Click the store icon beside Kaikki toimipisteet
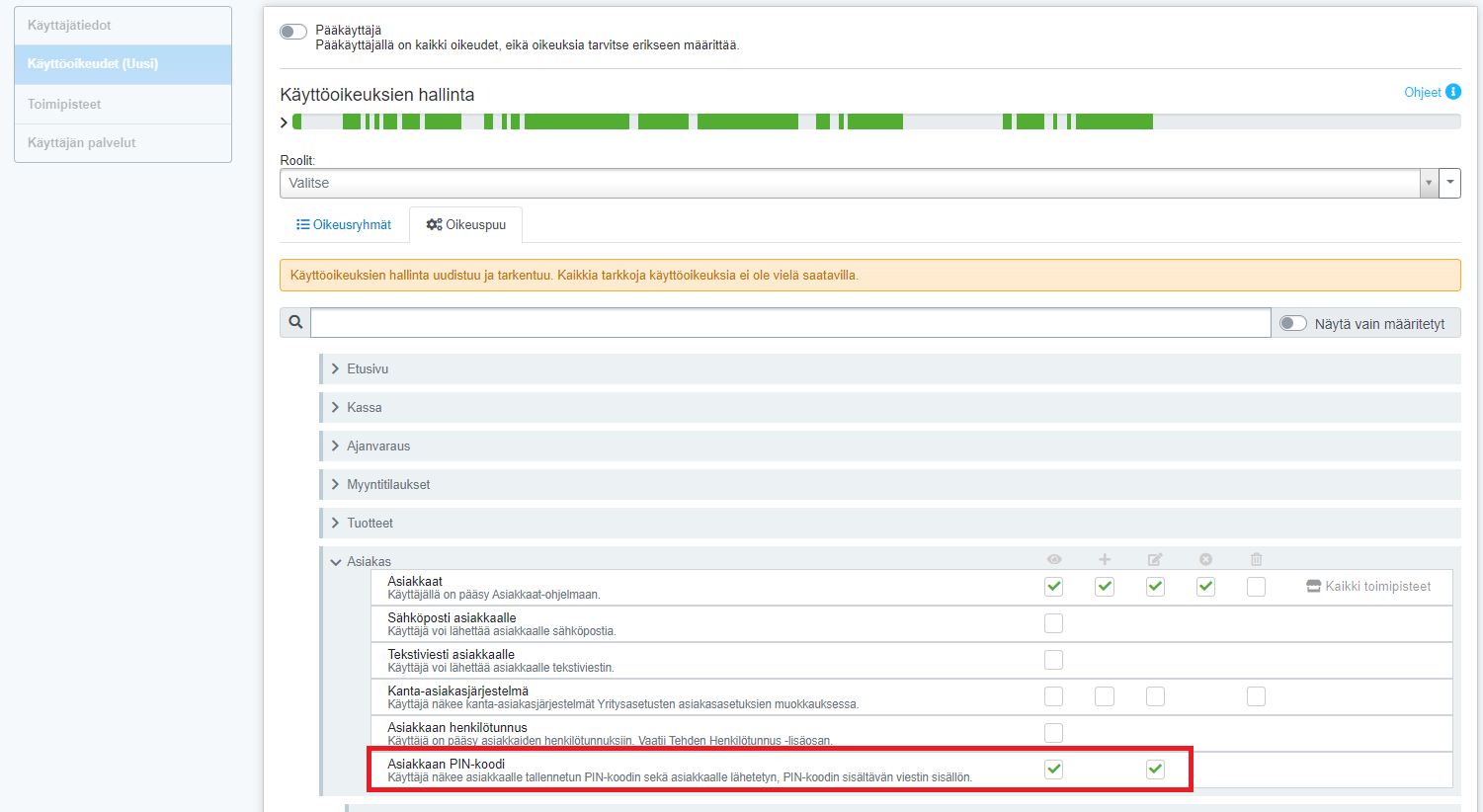Image resolution: width=1483 pixels, height=812 pixels. click(x=1313, y=586)
